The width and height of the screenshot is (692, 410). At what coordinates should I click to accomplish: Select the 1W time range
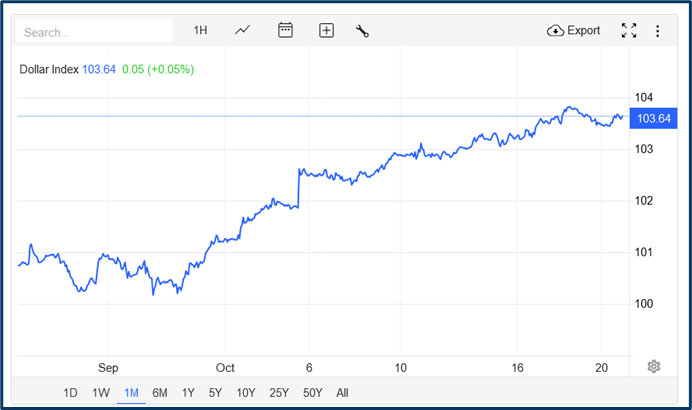pos(101,393)
